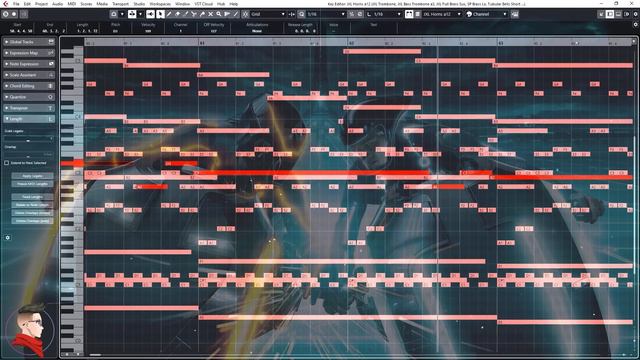Open inspector settings gear at bottom left

(x=8, y=238)
